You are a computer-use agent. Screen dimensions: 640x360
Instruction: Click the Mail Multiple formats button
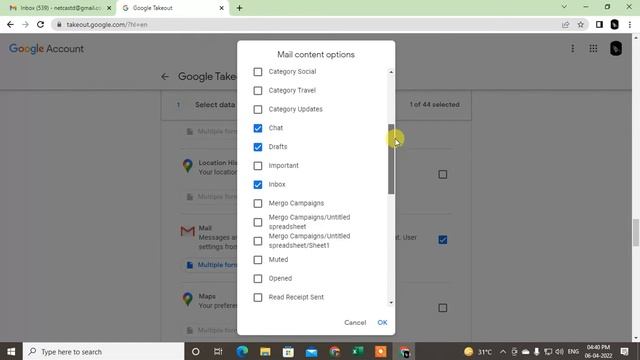[212, 265]
